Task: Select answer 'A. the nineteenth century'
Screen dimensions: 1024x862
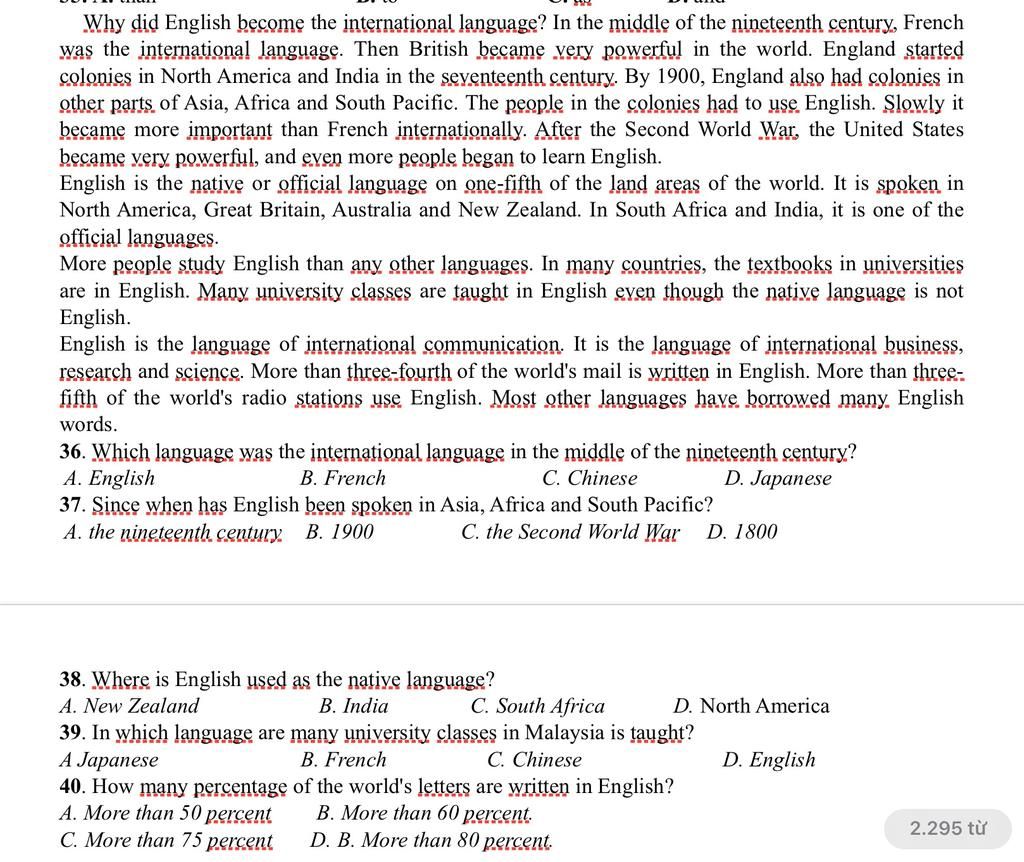Action: coord(173,532)
